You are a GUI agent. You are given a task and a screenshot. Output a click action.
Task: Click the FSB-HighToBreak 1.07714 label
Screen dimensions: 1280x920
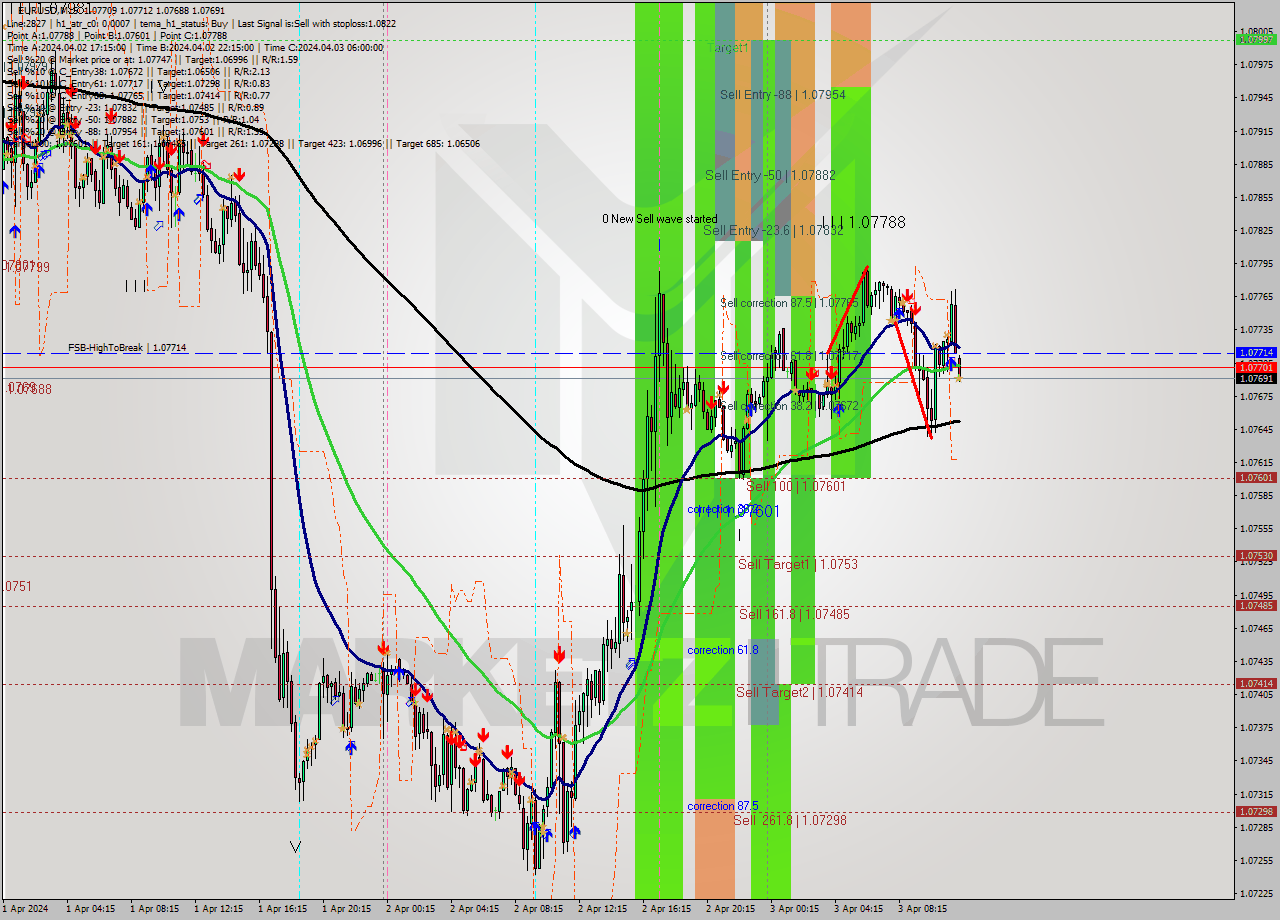127,348
